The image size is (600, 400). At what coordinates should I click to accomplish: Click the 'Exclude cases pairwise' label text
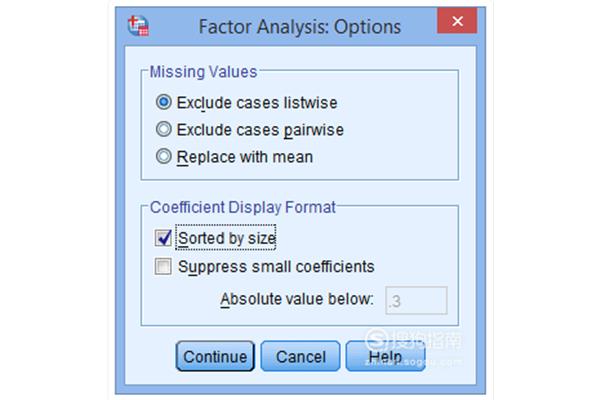pyautogui.click(x=260, y=130)
